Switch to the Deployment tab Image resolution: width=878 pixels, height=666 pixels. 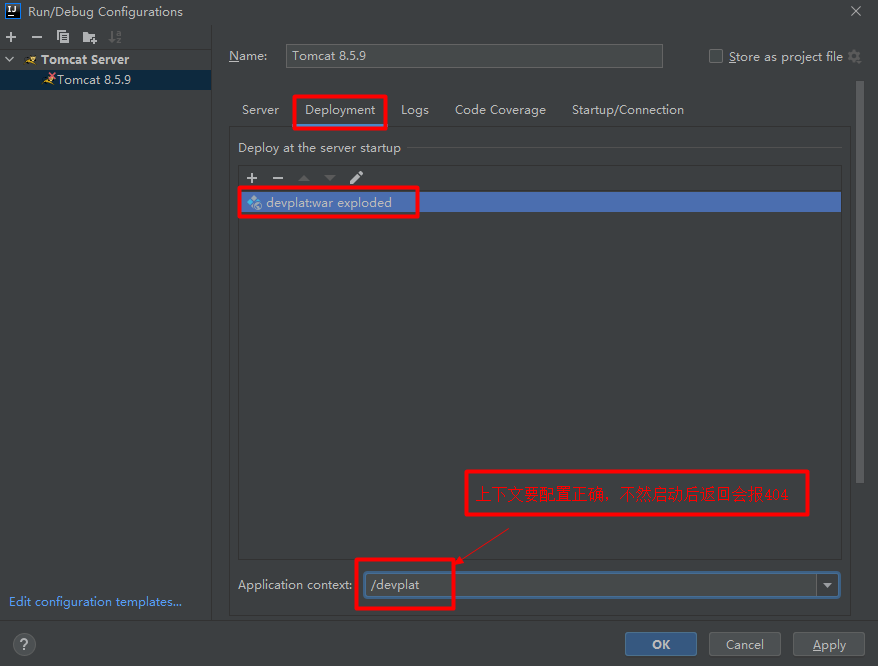tap(340, 110)
